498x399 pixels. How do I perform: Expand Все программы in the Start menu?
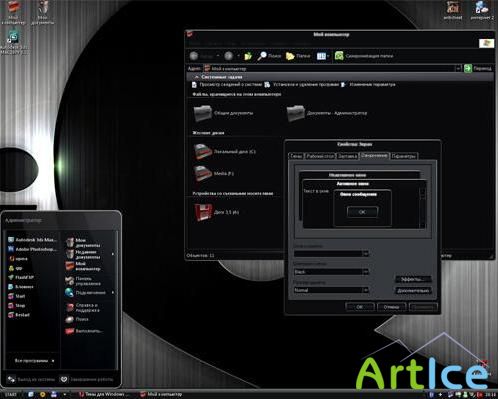34,360
